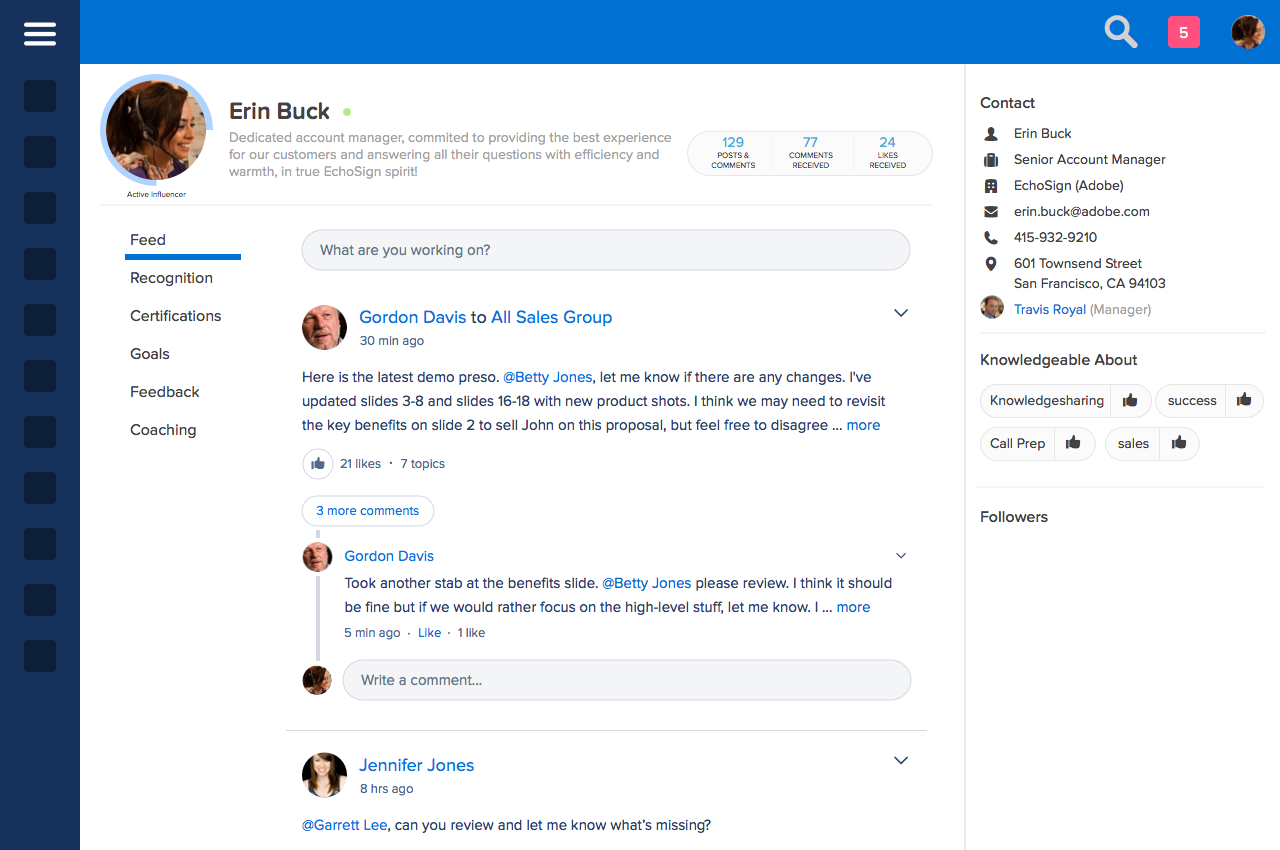
Task: Select the Feed tab
Action: pyautogui.click(x=148, y=240)
